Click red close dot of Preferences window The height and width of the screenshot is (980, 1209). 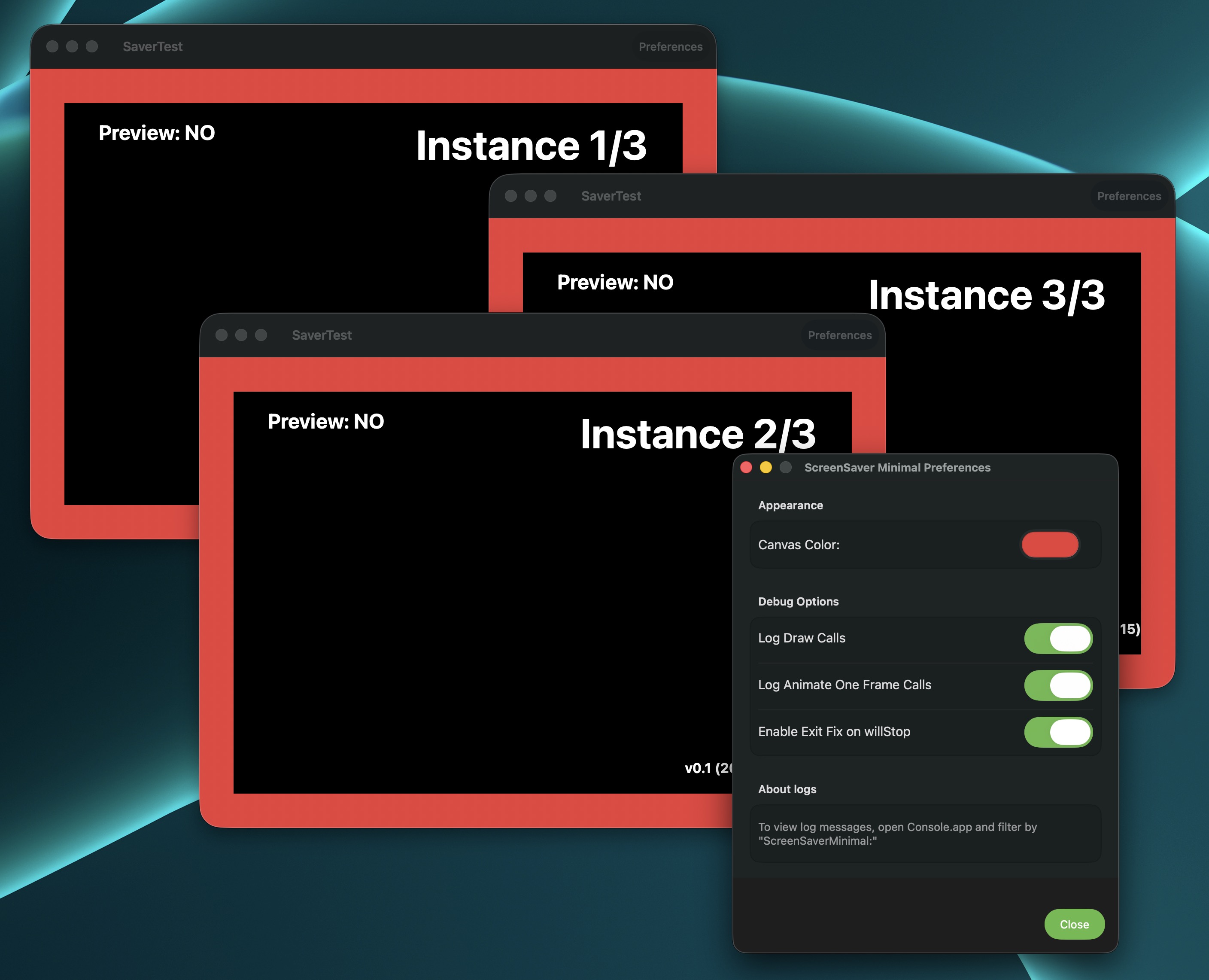point(746,467)
